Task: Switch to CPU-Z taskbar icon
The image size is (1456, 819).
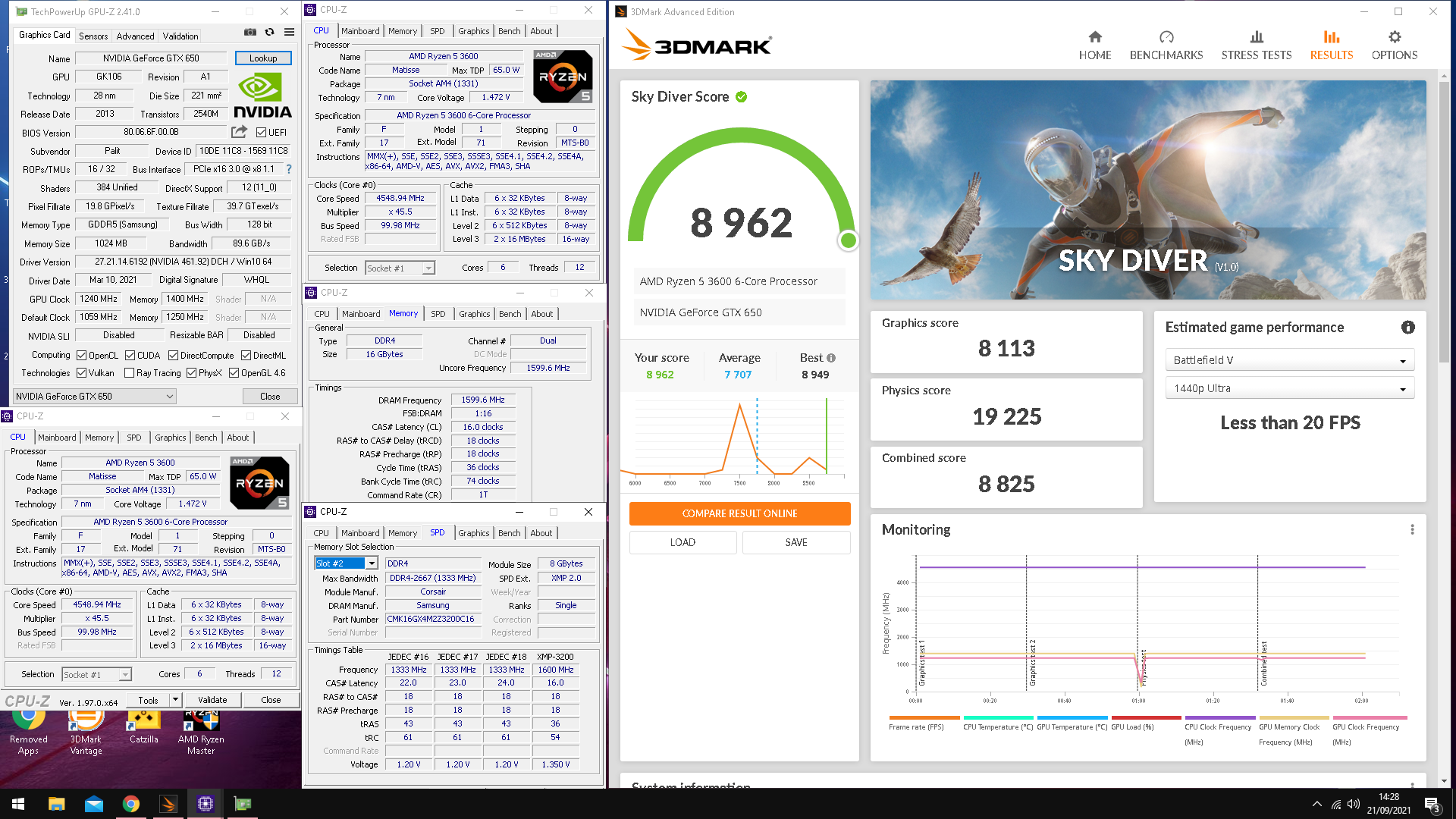Action: coord(206,804)
